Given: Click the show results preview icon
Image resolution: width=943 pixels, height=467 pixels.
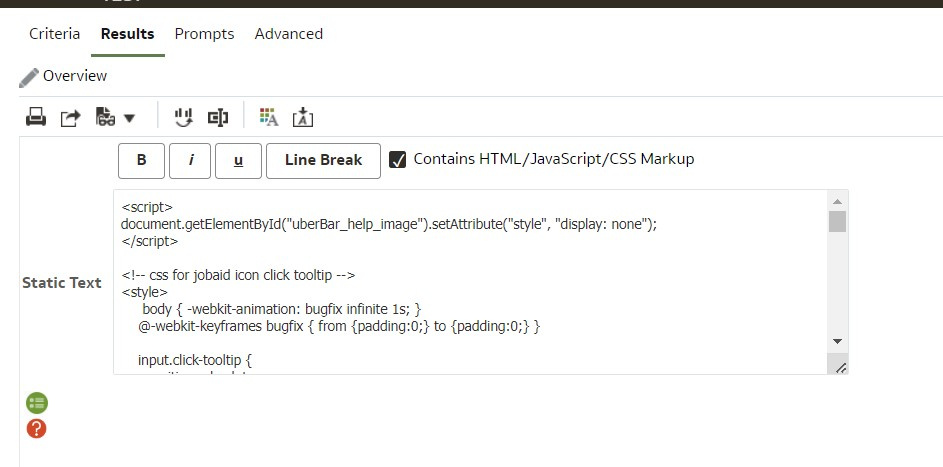Looking at the screenshot, I should coord(105,117).
